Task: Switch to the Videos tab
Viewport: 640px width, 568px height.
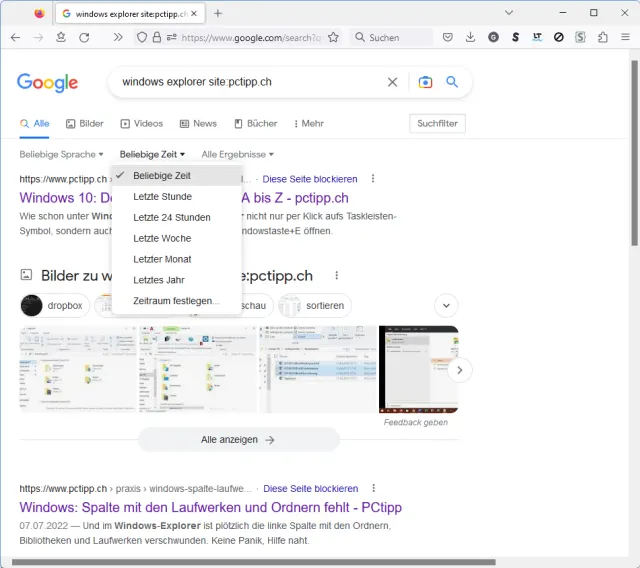Action: point(142,124)
